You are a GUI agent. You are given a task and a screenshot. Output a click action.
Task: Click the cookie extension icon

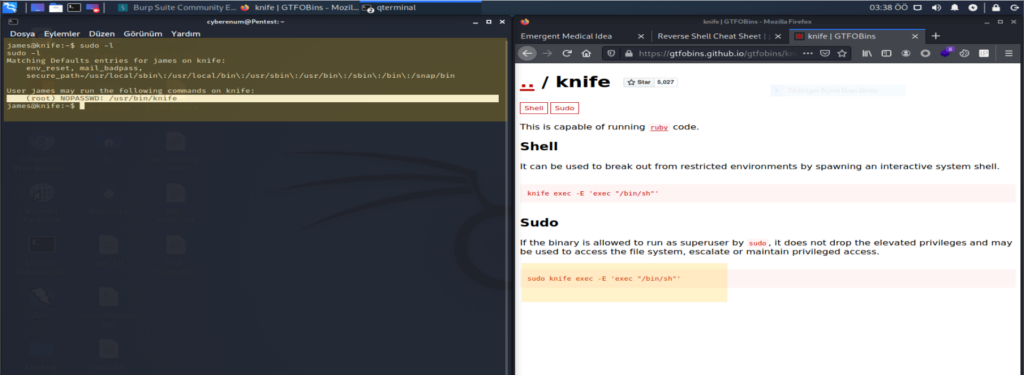[964, 53]
